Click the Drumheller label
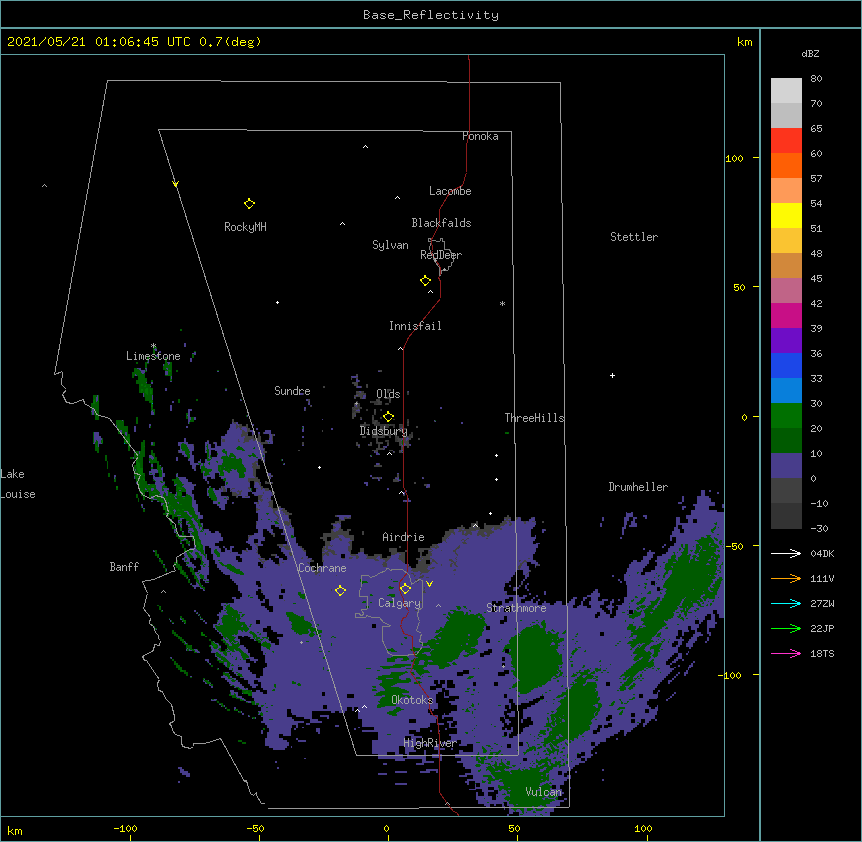Screen dimensions: 862x842 click(x=638, y=487)
